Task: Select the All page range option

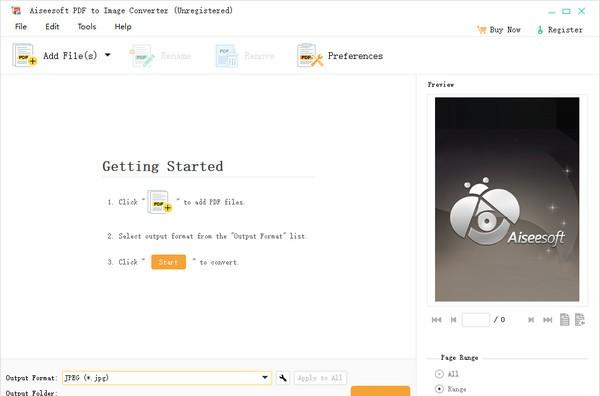Action: point(439,374)
